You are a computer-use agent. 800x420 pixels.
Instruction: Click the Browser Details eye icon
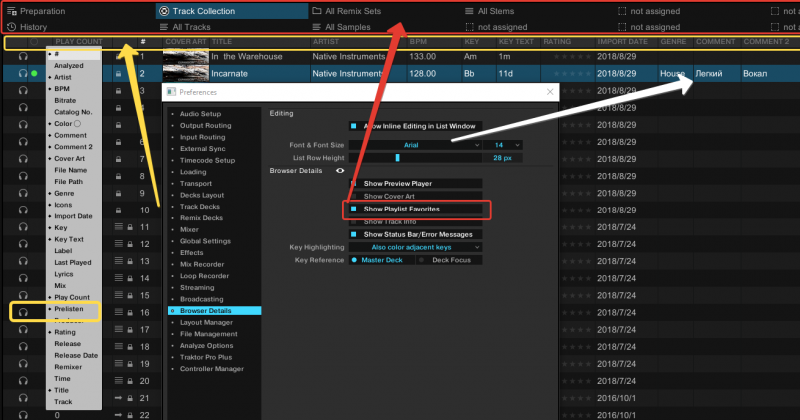point(340,170)
